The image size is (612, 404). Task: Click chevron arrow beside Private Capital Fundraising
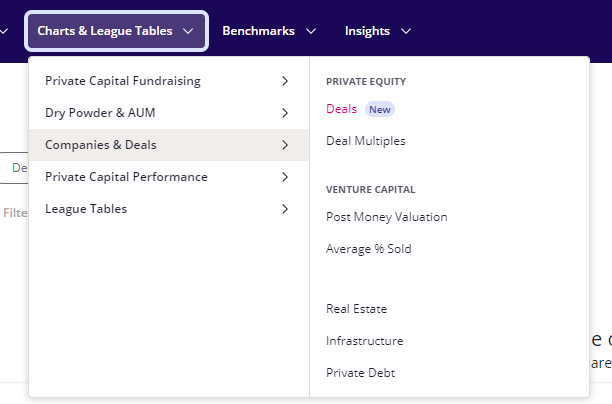[x=285, y=81]
